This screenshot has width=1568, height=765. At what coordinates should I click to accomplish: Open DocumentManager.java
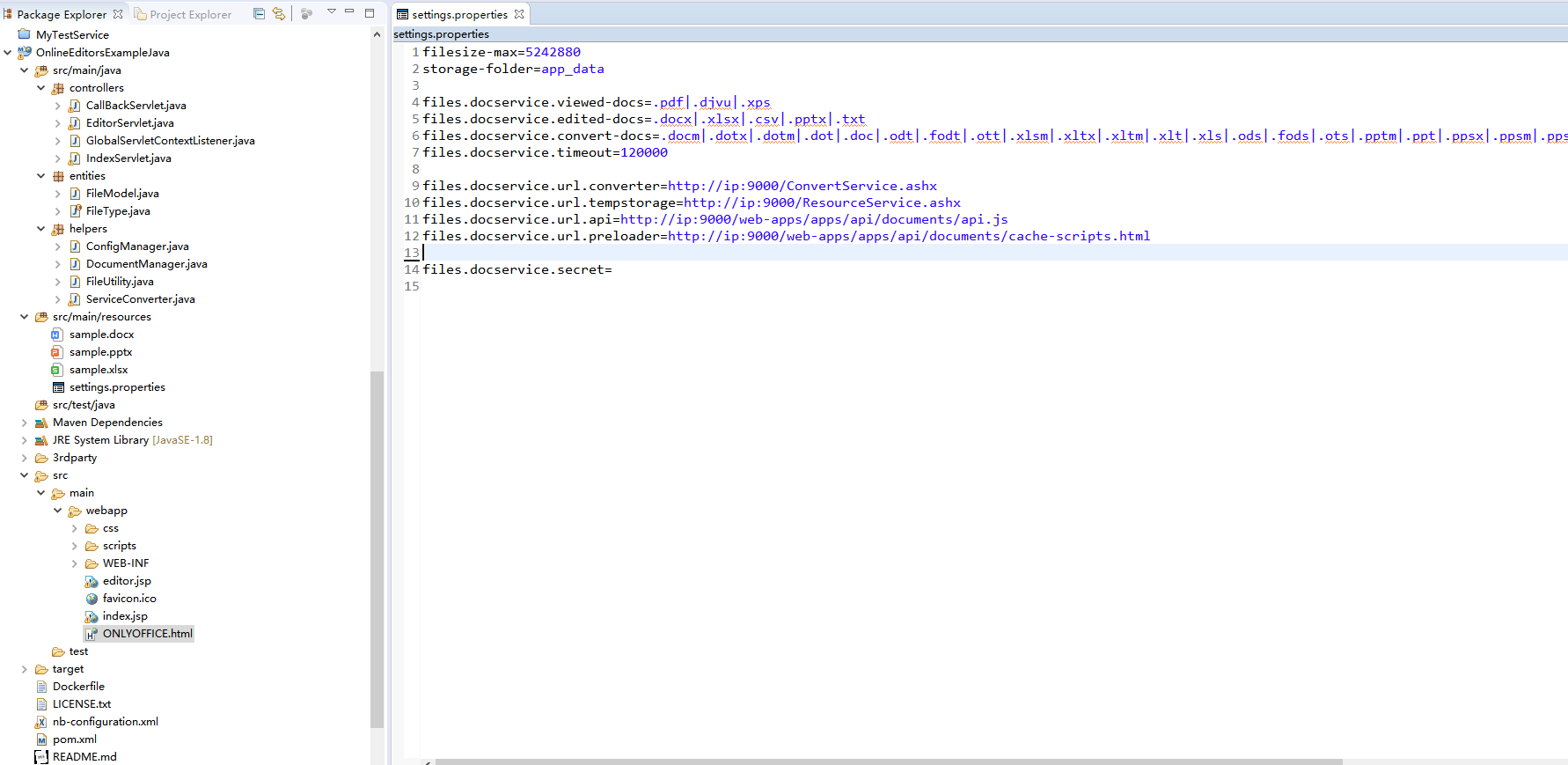[146, 264]
